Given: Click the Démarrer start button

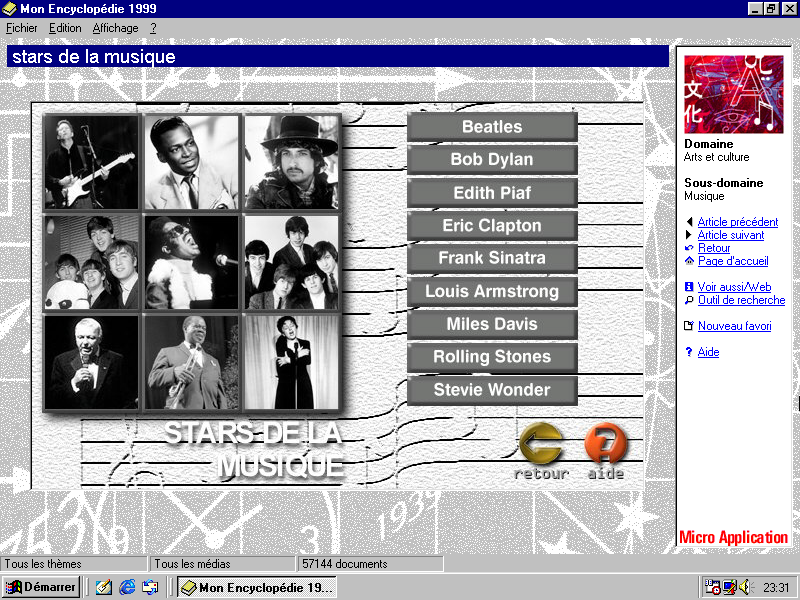Looking at the screenshot, I should pos(41,587).
